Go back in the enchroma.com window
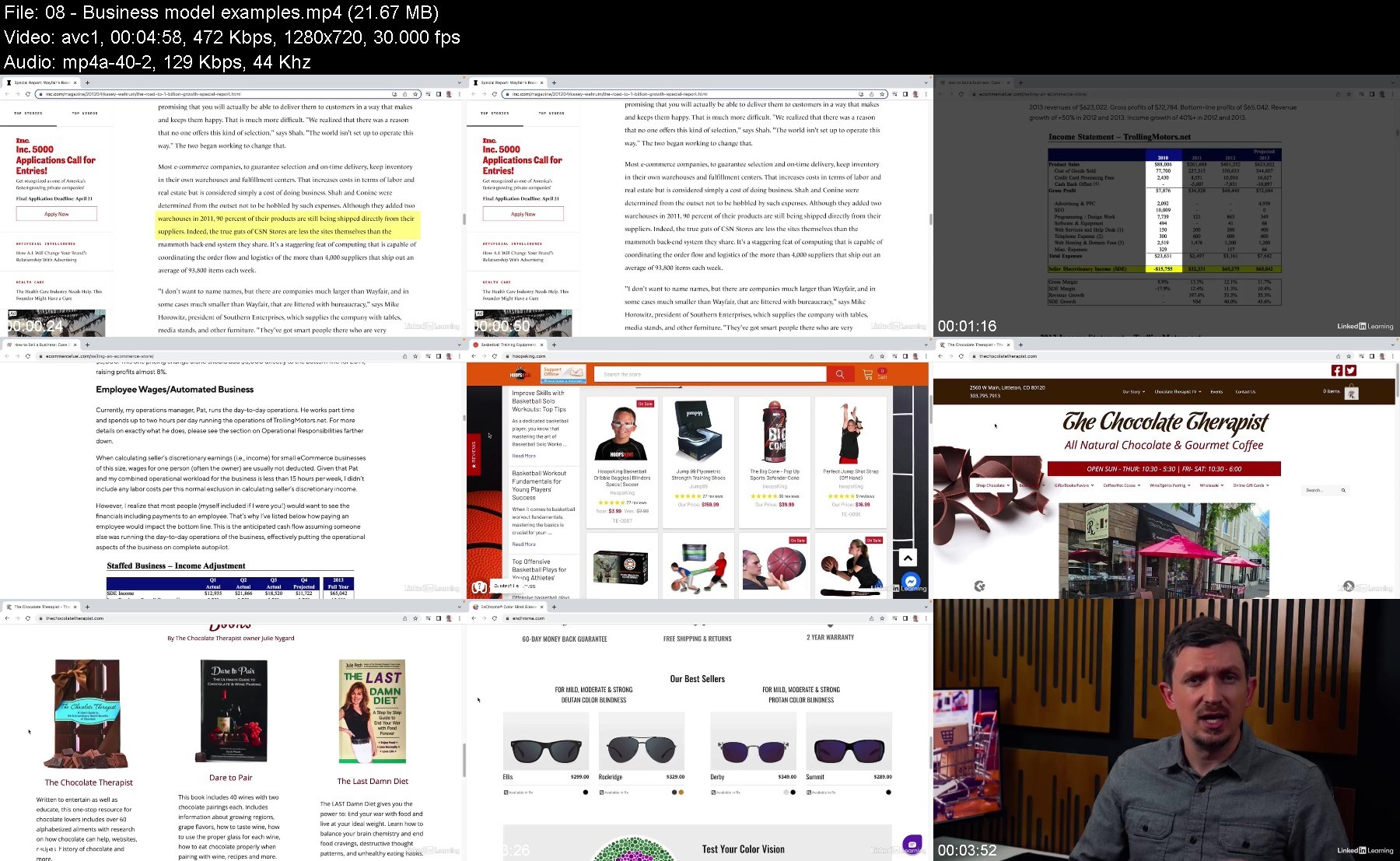 [474, 618]
